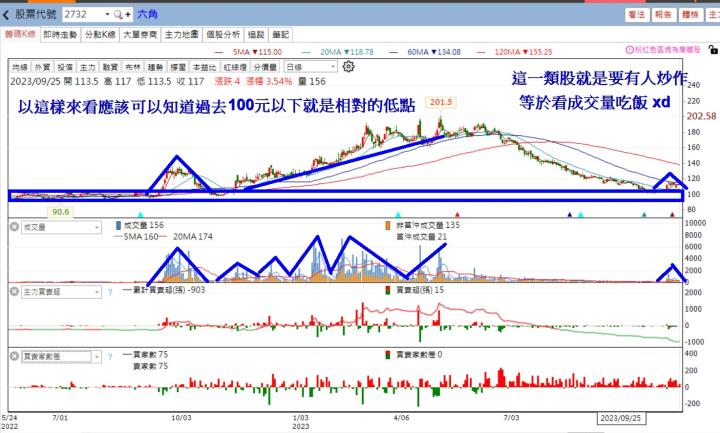Viewport: 720px width, 433px height.
Task: Click red triangle marker after 4/06
Action: pos(457,214)
